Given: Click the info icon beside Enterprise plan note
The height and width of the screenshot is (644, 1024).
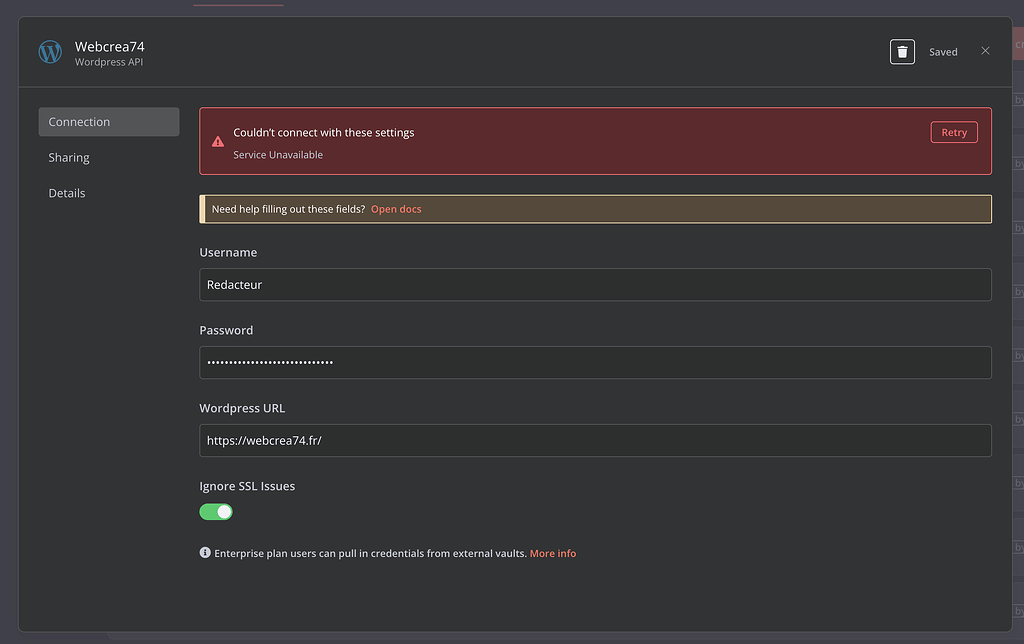Looking at the screenshot, I should (205, 553).
